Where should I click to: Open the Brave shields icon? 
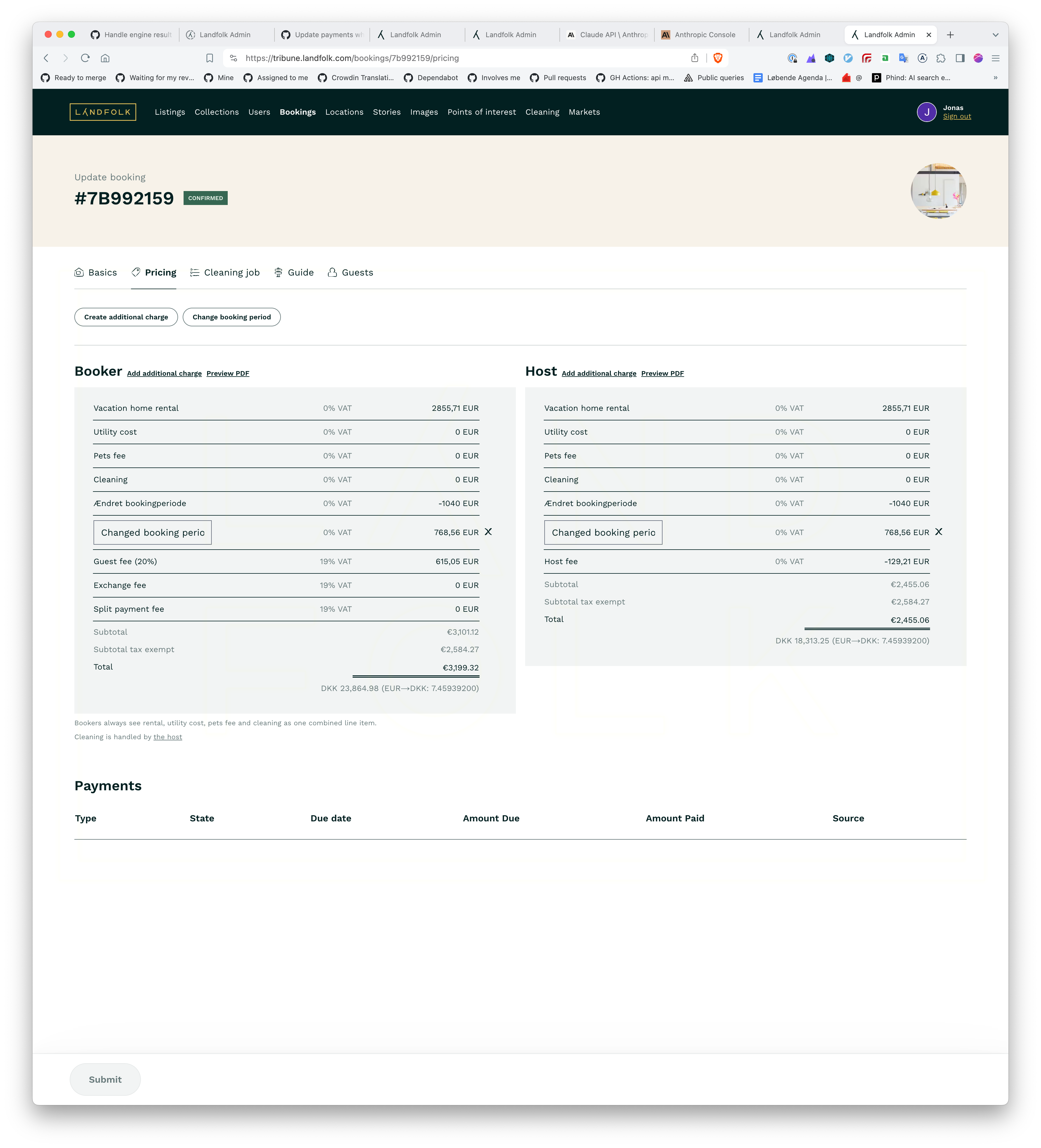(x=718, y=58)
